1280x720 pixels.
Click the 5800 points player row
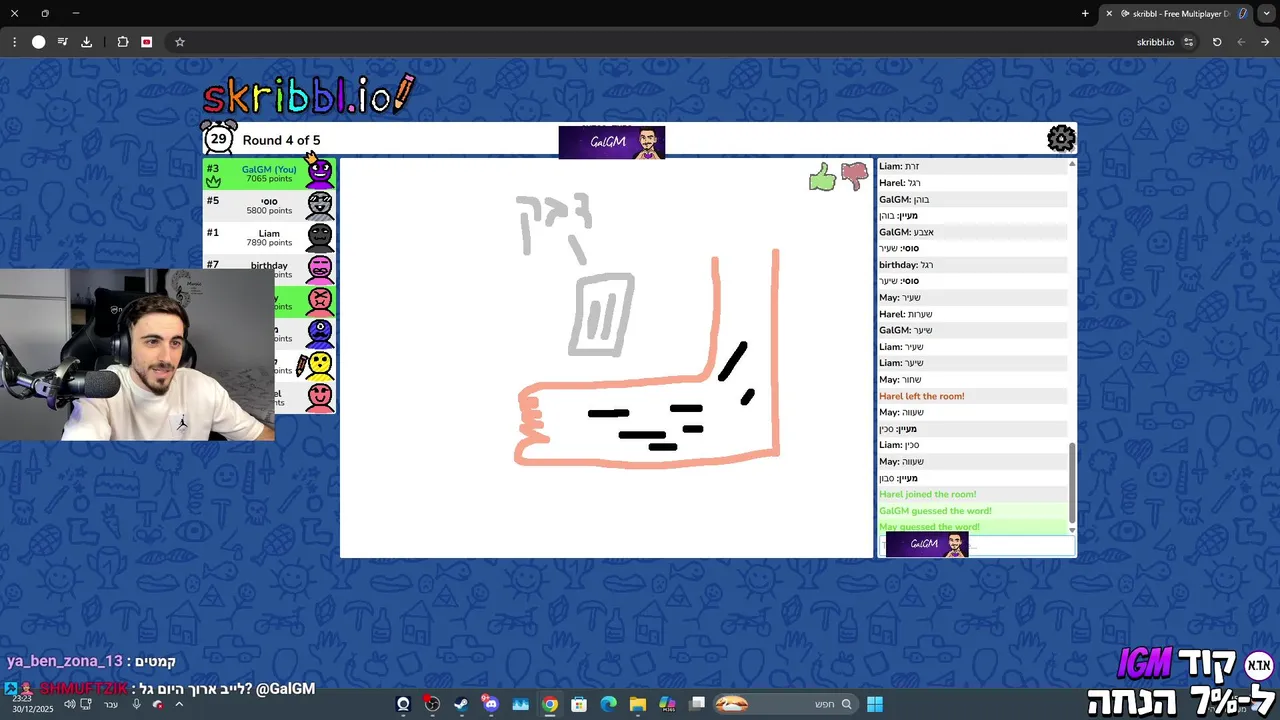[x=269, y=205]
